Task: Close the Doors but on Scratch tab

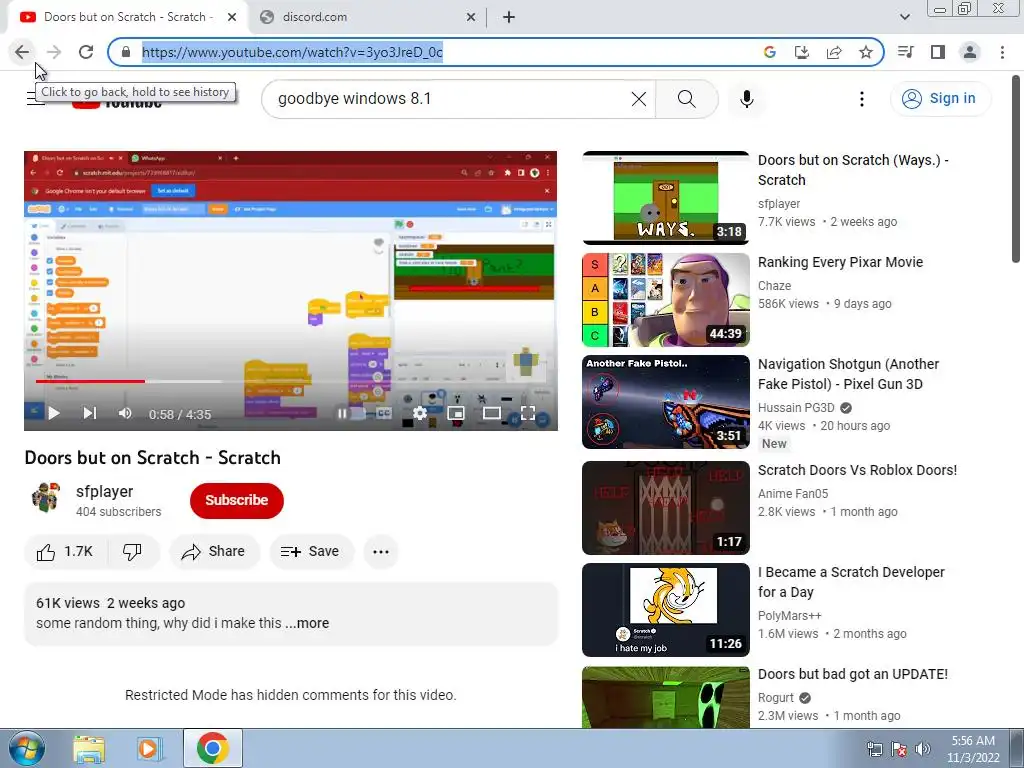Action: click(x=232, y=18)
